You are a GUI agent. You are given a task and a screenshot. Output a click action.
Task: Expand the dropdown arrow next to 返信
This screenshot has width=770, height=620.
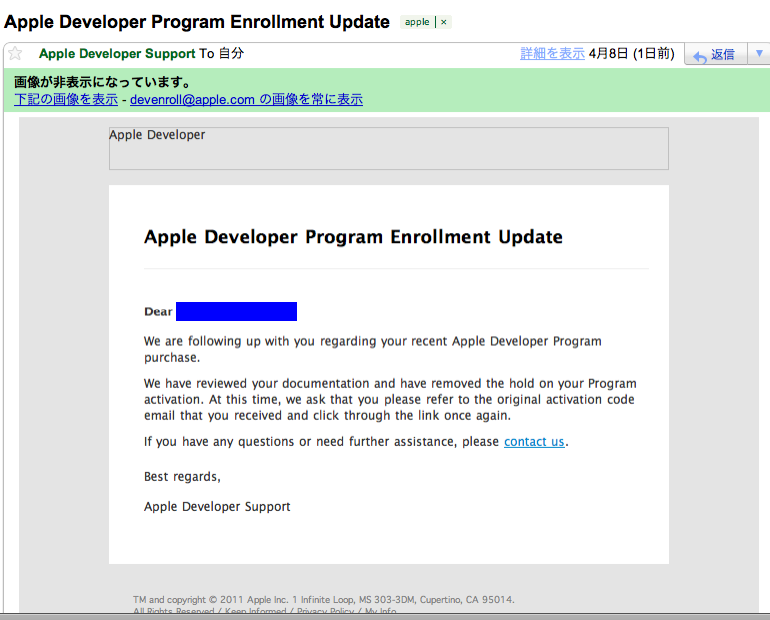point(759,54)
